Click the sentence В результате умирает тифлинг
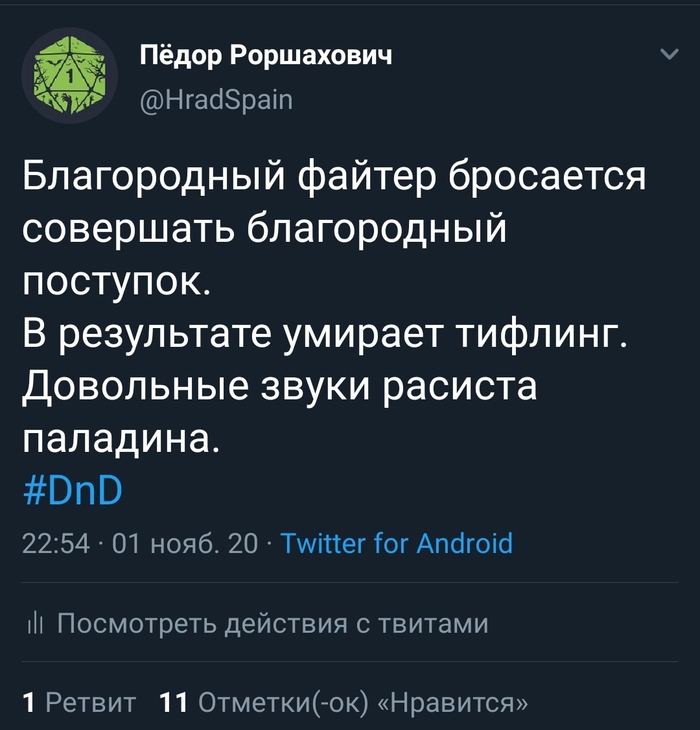The width and height of the screenshot is (700, 730). coord(325,335)
